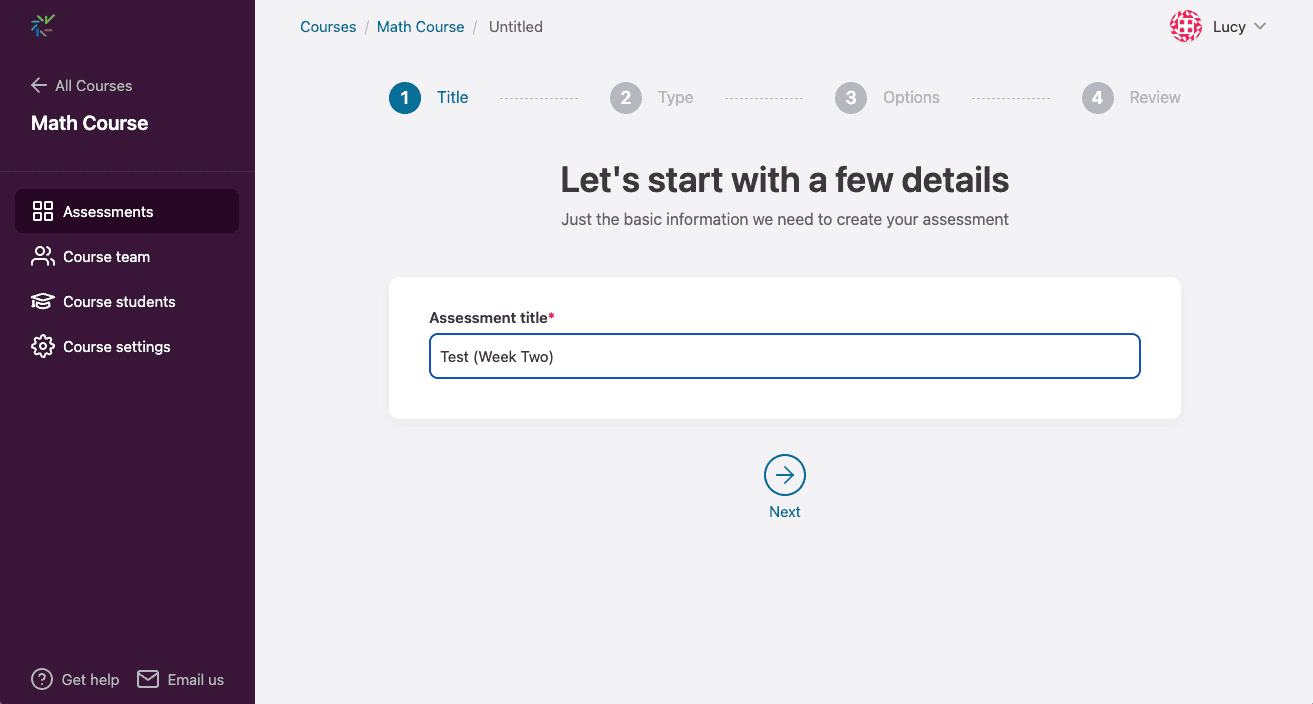Click the Options step circle labeled 3
1313x704 pixels.
851,98
